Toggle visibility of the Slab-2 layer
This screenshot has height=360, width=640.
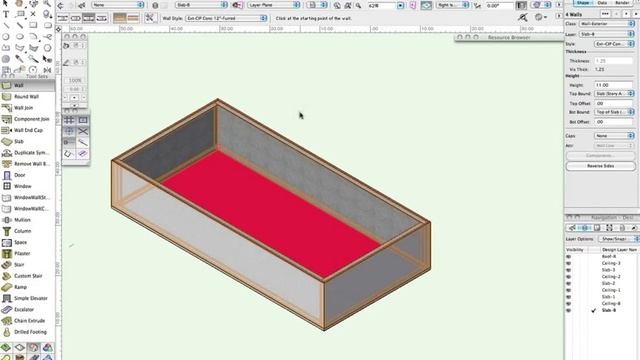tap(569, 283)
